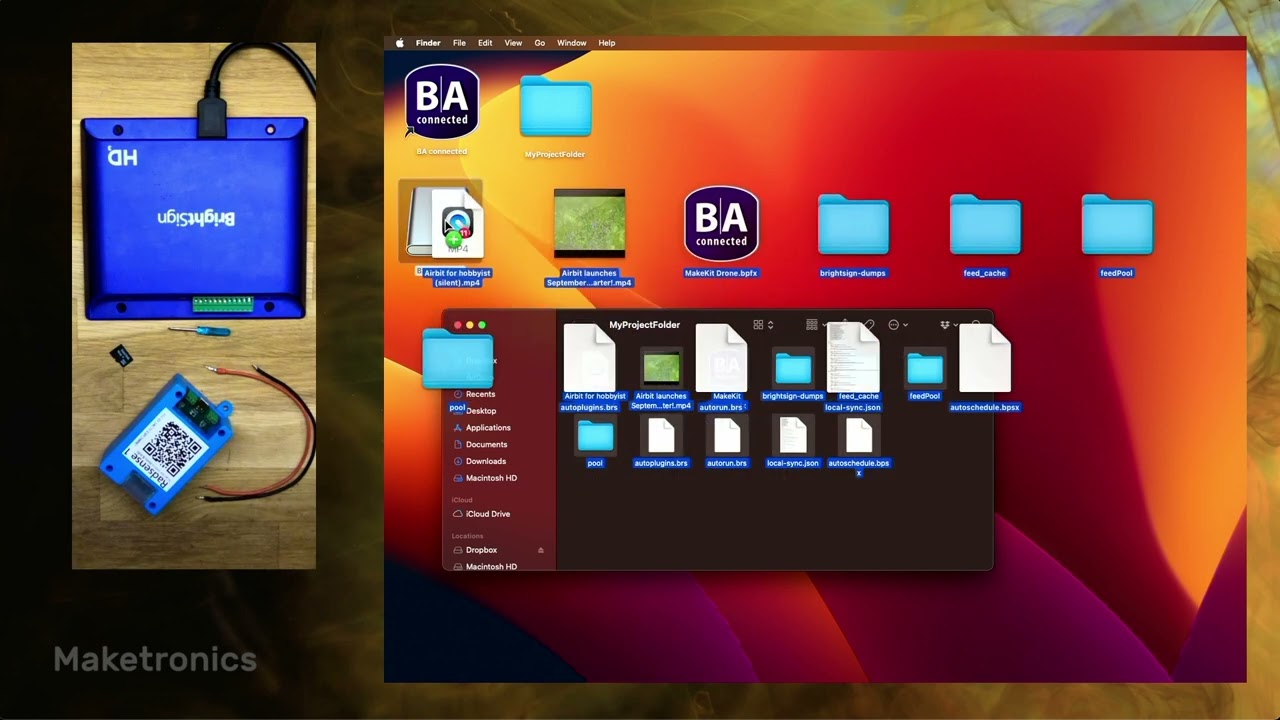Select second-row autorun.brs file icon in Finder
Screen dimensions: 1280x720
point(727,437)
